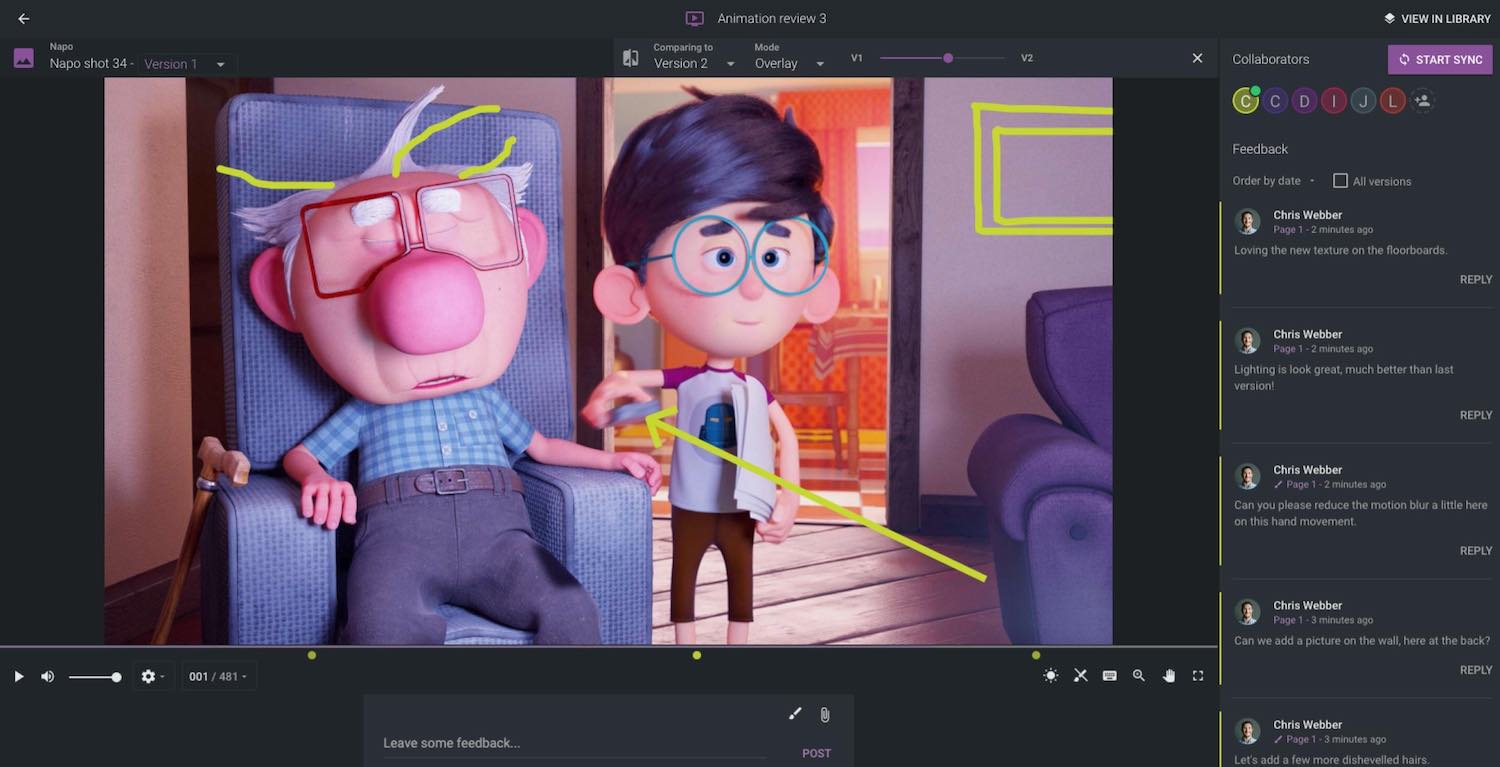Viewport: 1500px width, 767px height.
Task: Close the comparison bar with X
Action: click(1197, 58)
